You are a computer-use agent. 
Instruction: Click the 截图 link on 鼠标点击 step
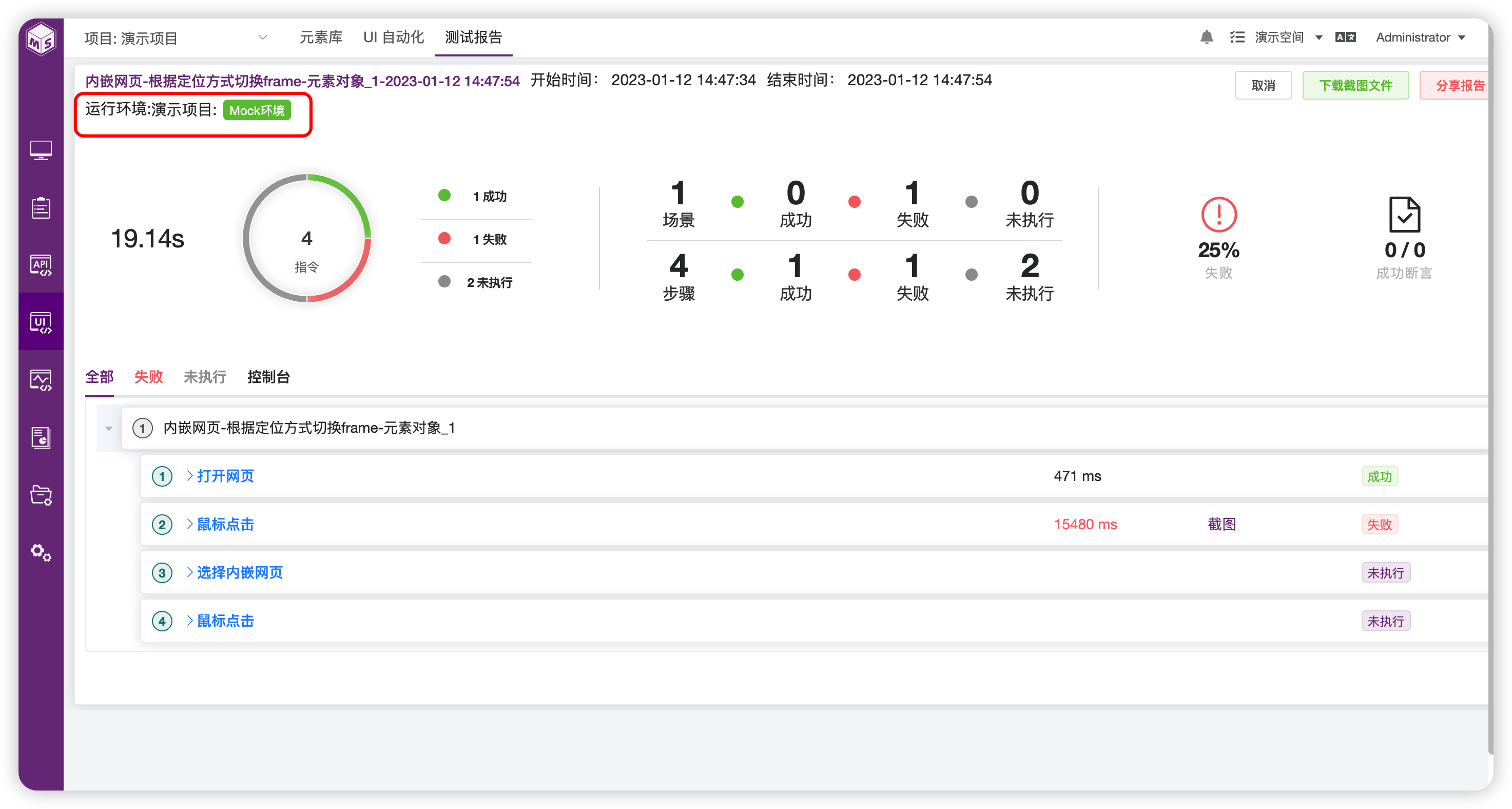point(1223,524)
